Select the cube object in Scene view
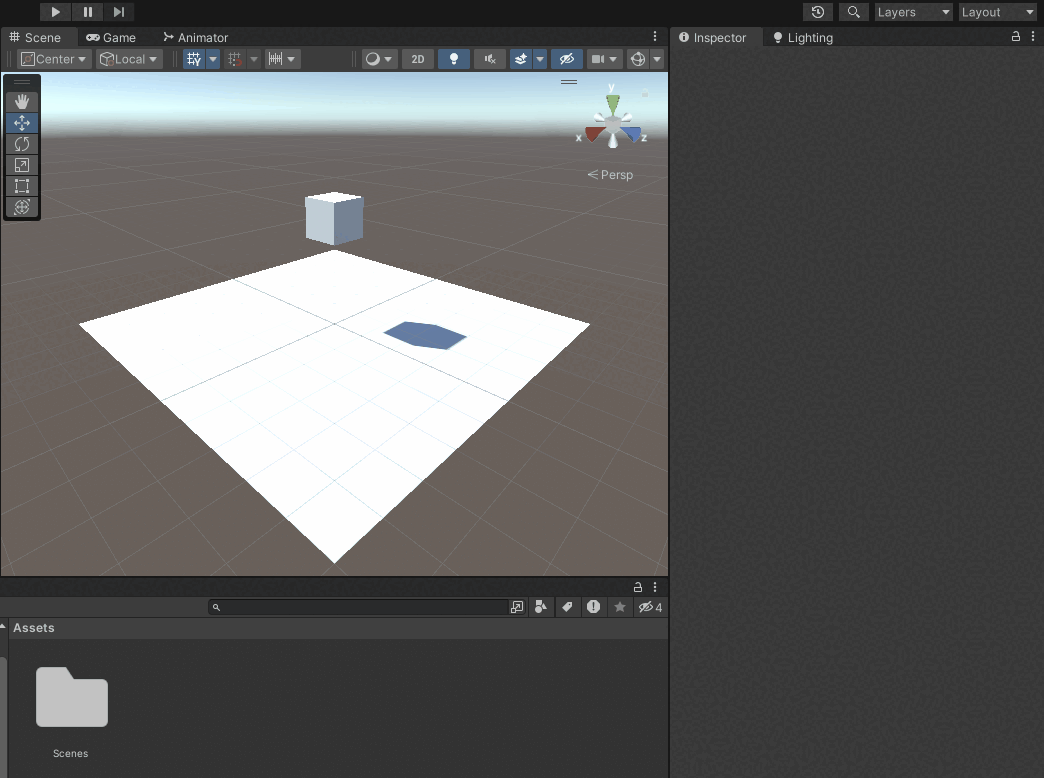Screen dimensions: 1044x778 [334, 218]
